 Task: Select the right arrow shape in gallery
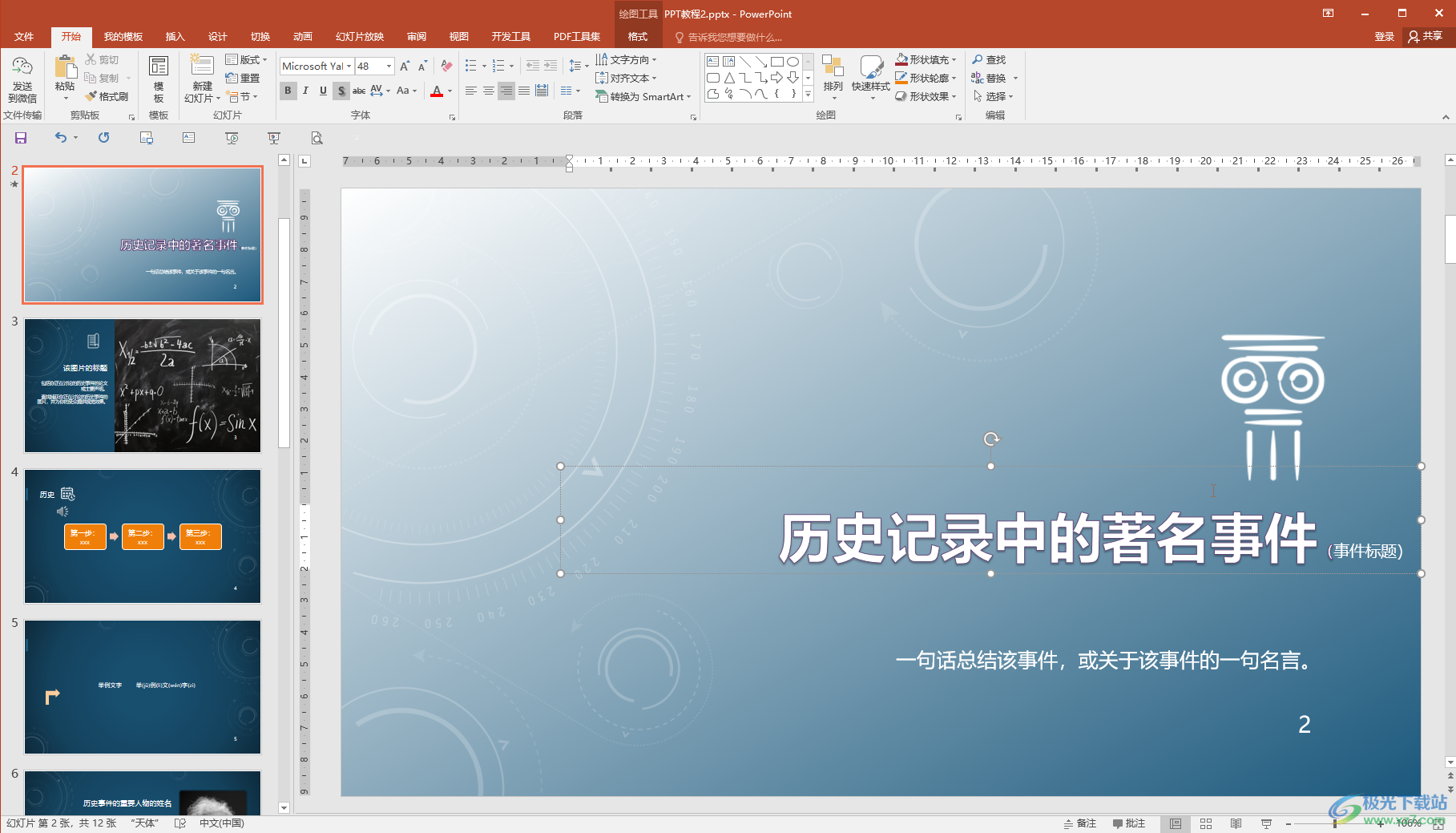click(776, 78)
